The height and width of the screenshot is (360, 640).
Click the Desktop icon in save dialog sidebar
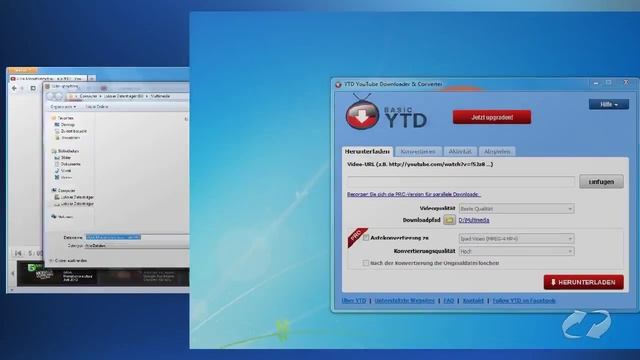(x=57, y=124)
